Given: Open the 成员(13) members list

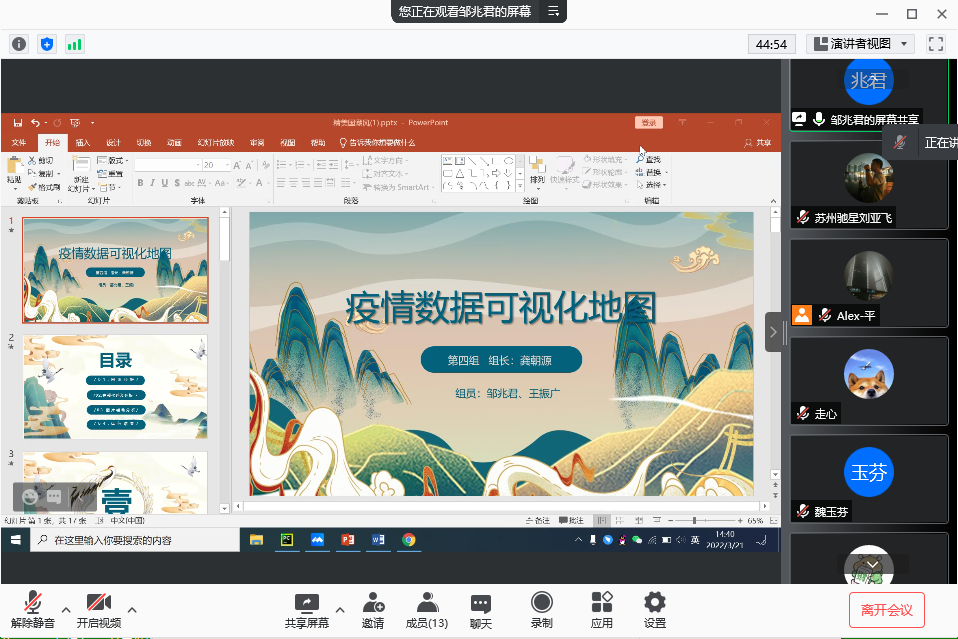Looking at the screenshot, I should 427,610.
